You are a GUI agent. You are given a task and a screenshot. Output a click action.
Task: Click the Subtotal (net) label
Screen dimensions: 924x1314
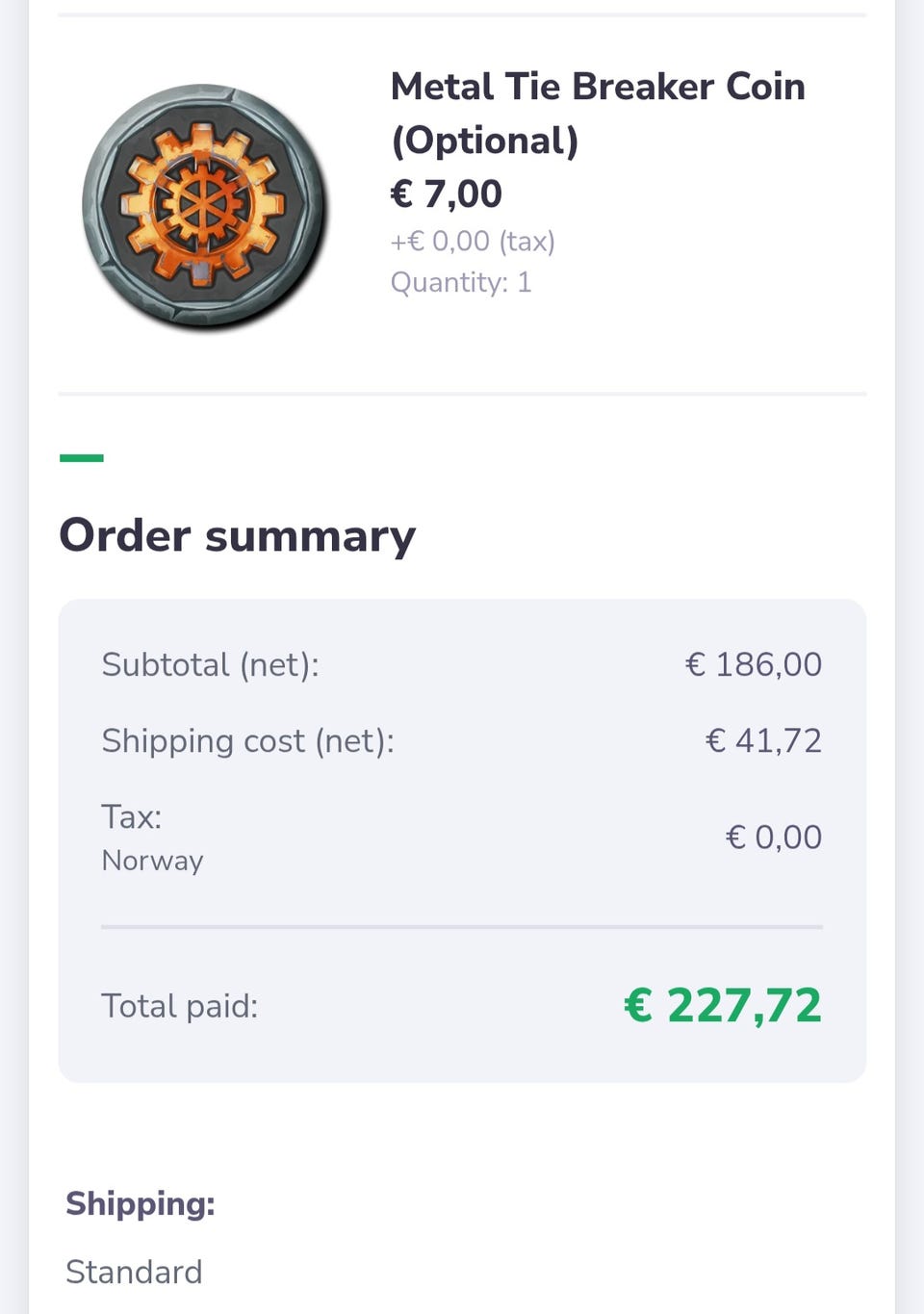[210, 664]
